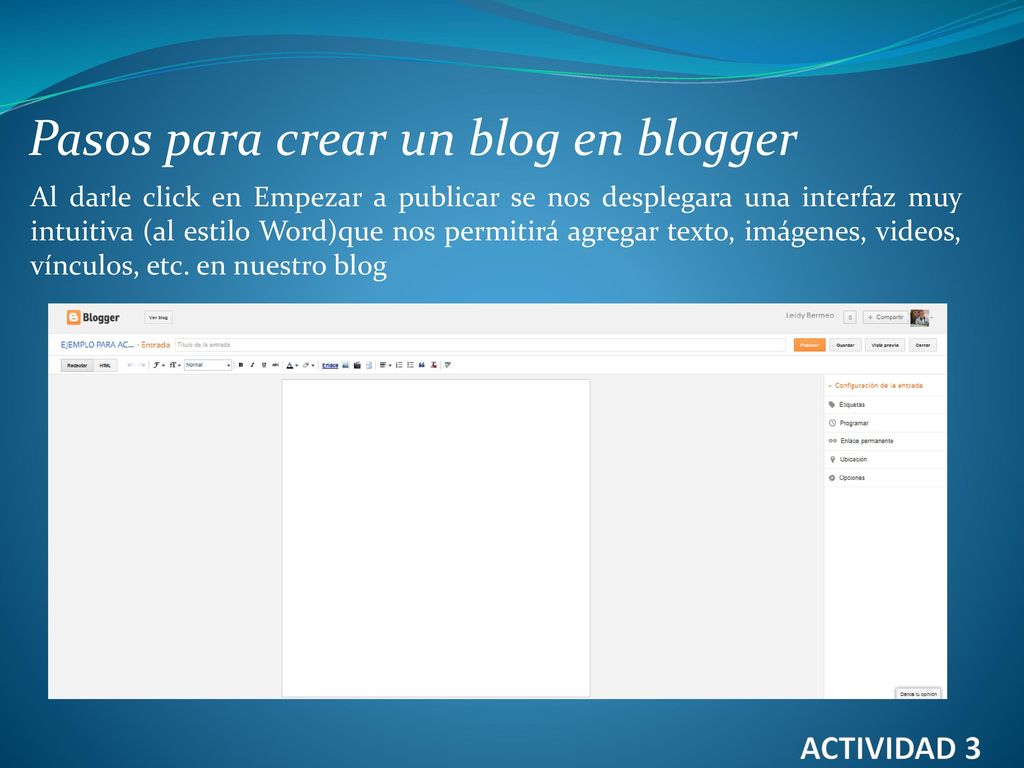Image resolution: width=1024 pixels, height=768 pixels.
Task: Toggle italic formatting in the editor
Action: (x=252, y=365)
